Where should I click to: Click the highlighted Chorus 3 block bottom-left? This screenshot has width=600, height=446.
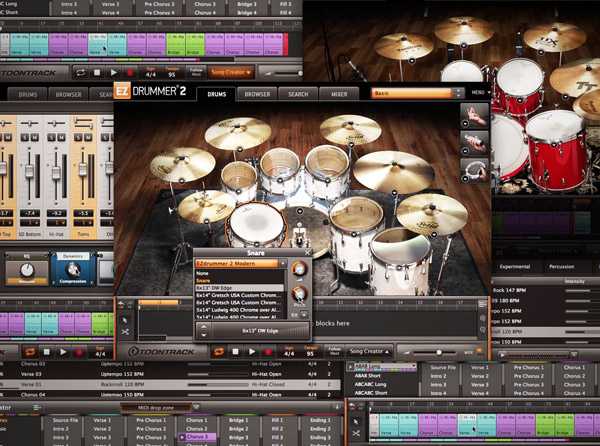tap(196, 437)
